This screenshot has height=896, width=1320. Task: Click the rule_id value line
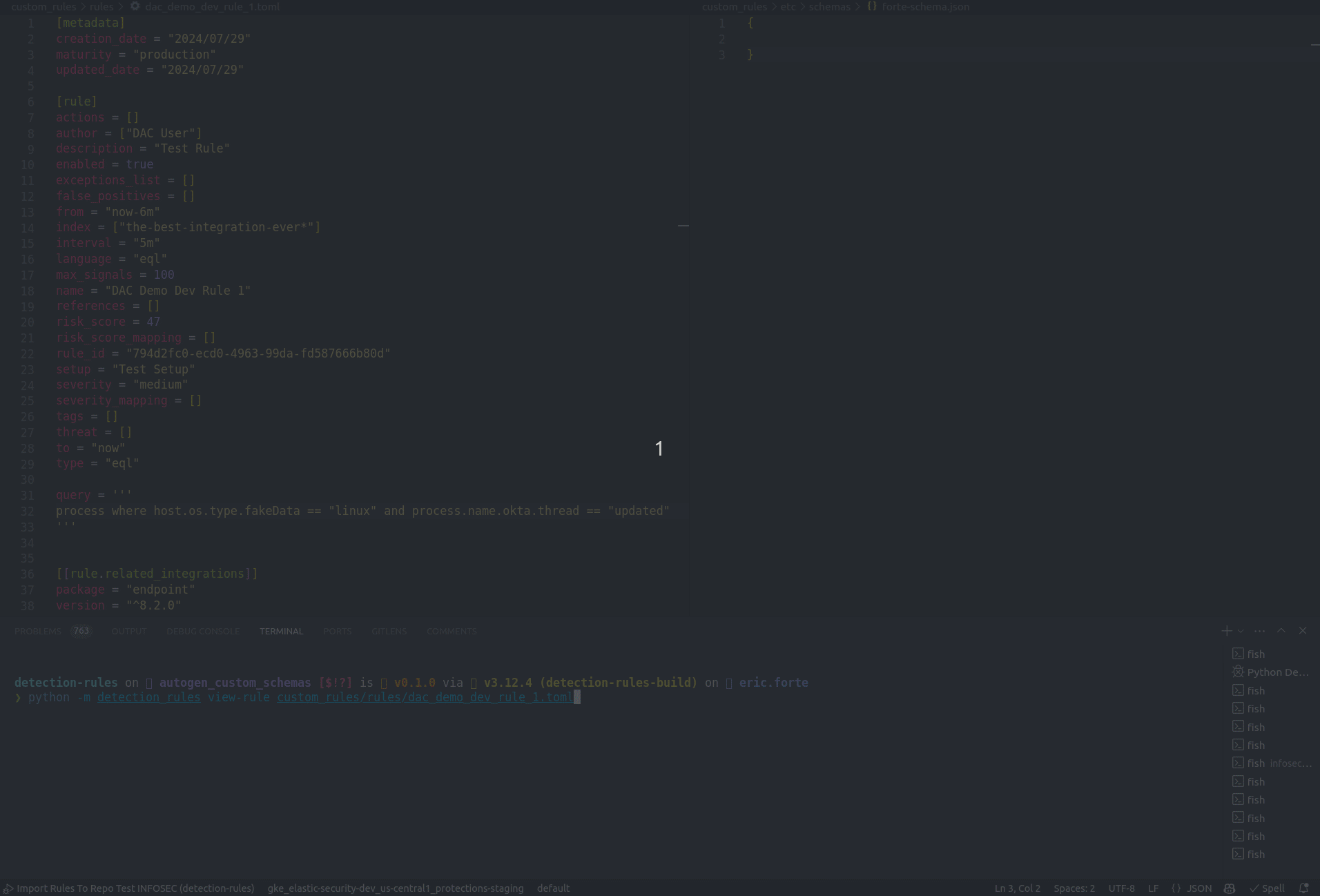223,353
